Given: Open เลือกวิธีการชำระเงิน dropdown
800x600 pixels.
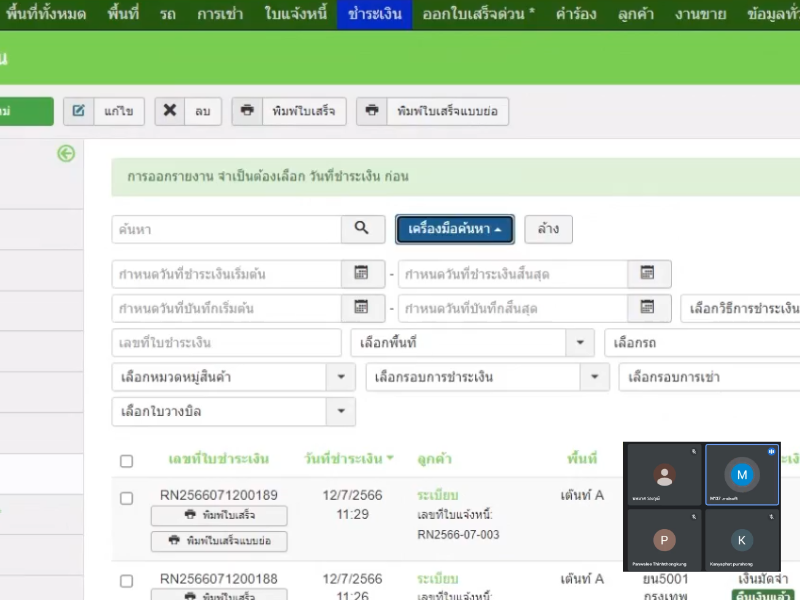Looking at the screenshot, I should point(741,309).
